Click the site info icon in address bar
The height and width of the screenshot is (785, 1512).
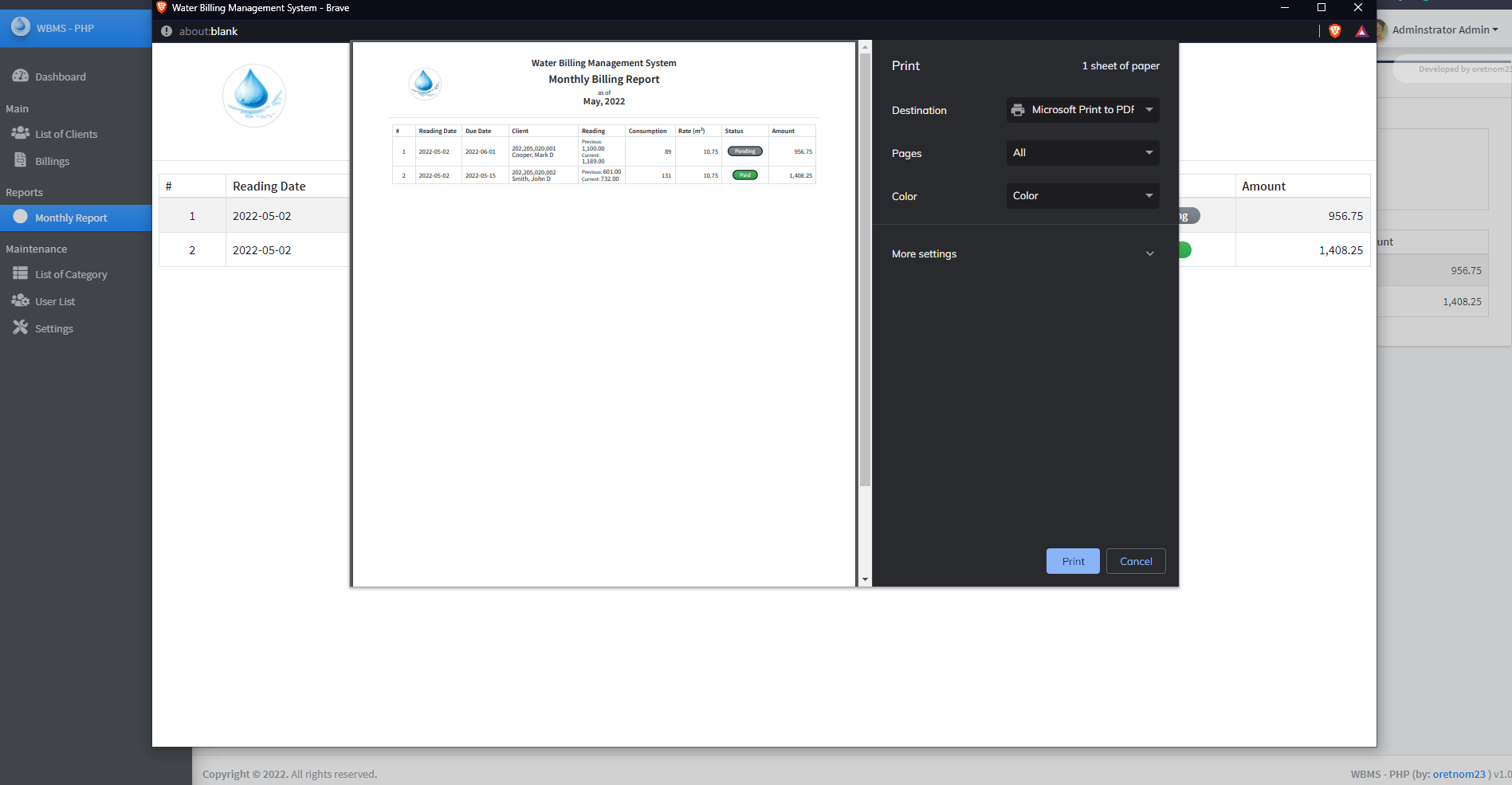pyautogui.click(x=166, y=31)
